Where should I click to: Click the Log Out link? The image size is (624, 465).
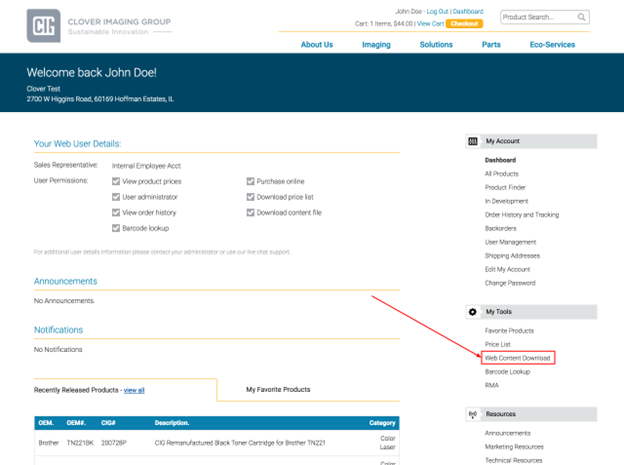coord(438,12)
